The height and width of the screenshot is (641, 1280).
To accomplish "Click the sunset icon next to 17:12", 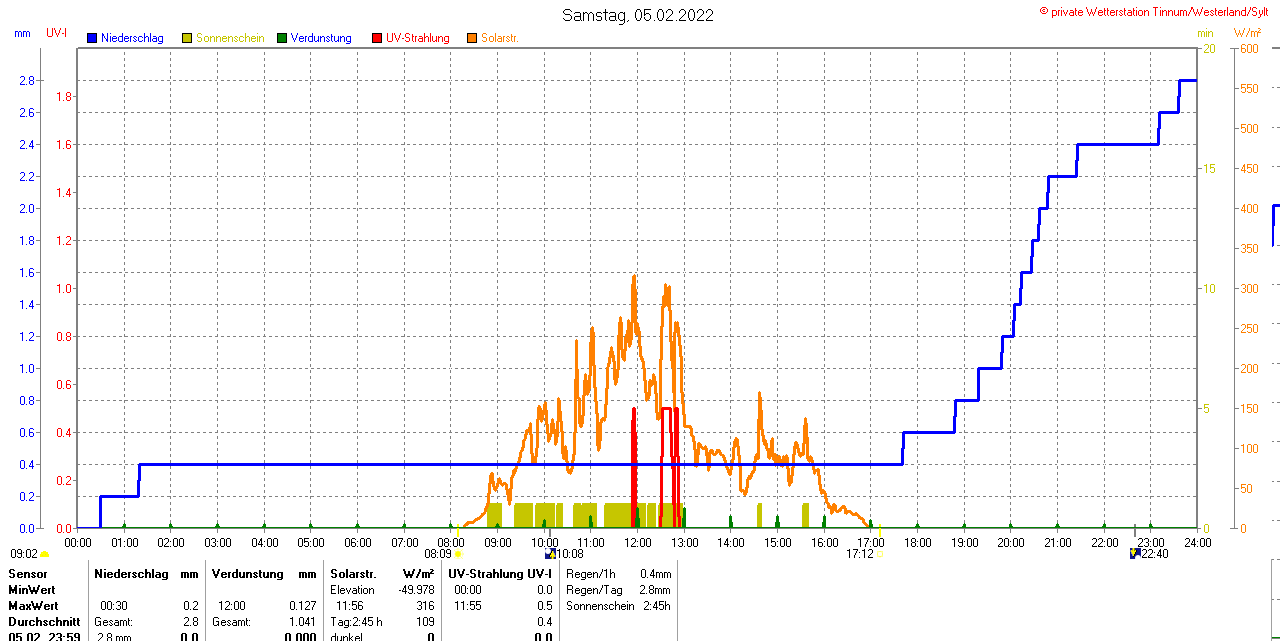I will click(x=880, y=553).
